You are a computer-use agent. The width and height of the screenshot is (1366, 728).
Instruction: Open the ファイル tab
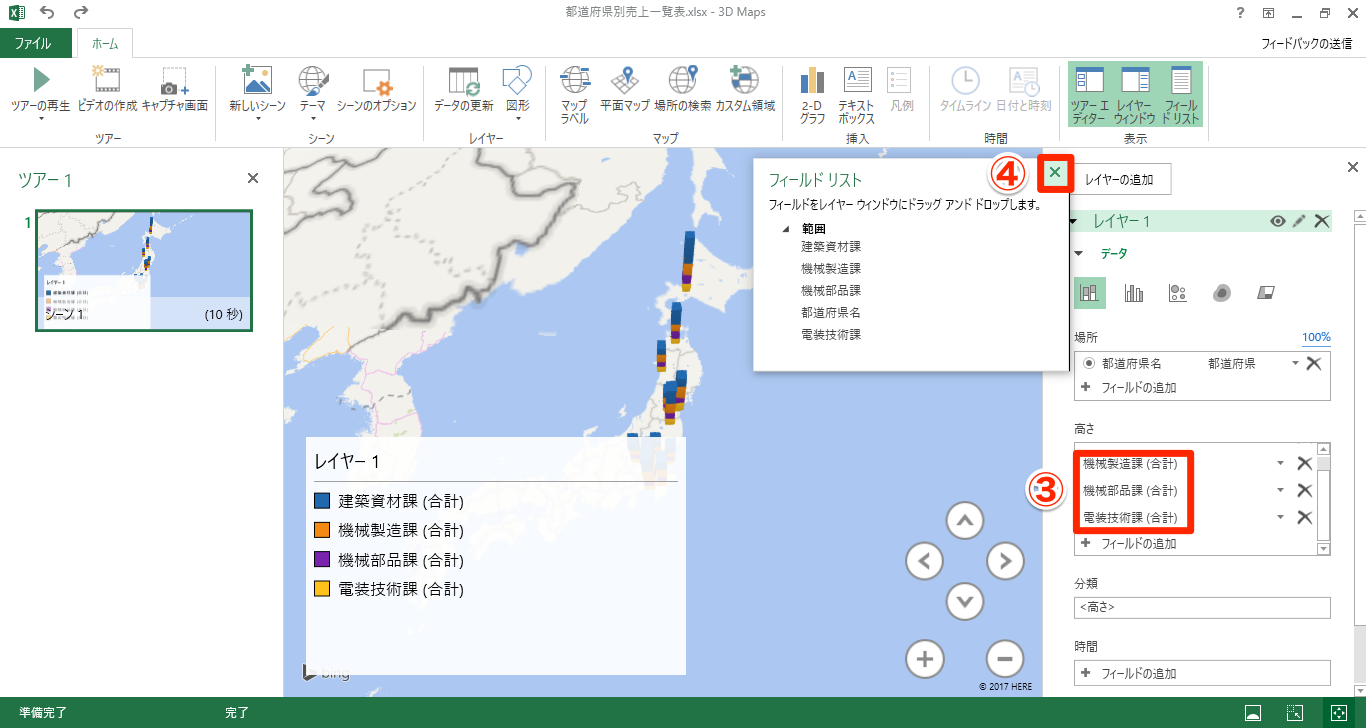point(36,43)
